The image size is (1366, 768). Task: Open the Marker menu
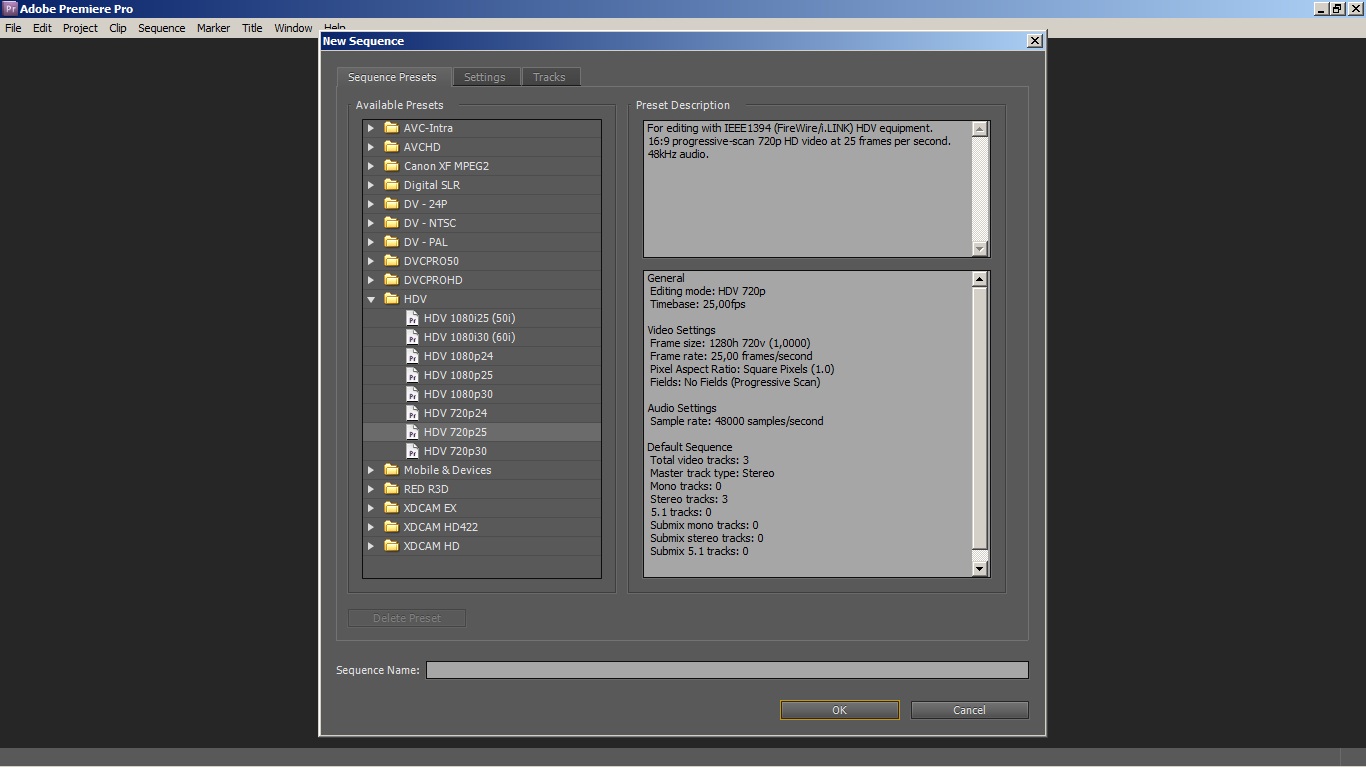(213, 28)
